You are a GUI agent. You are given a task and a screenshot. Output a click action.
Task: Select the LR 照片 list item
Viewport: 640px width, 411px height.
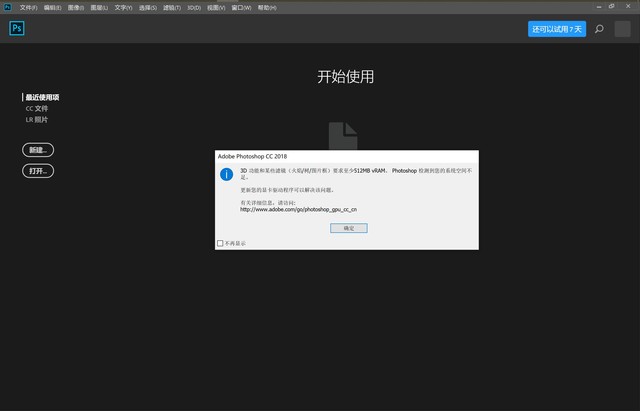click(x=37, y=119)
